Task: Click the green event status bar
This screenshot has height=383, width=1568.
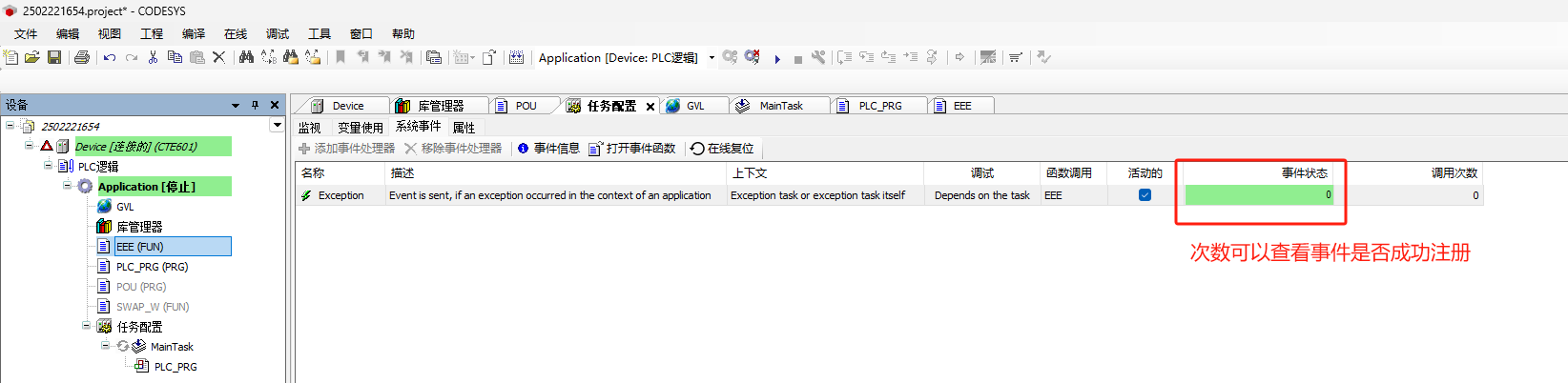Action: click(1259, 195)
